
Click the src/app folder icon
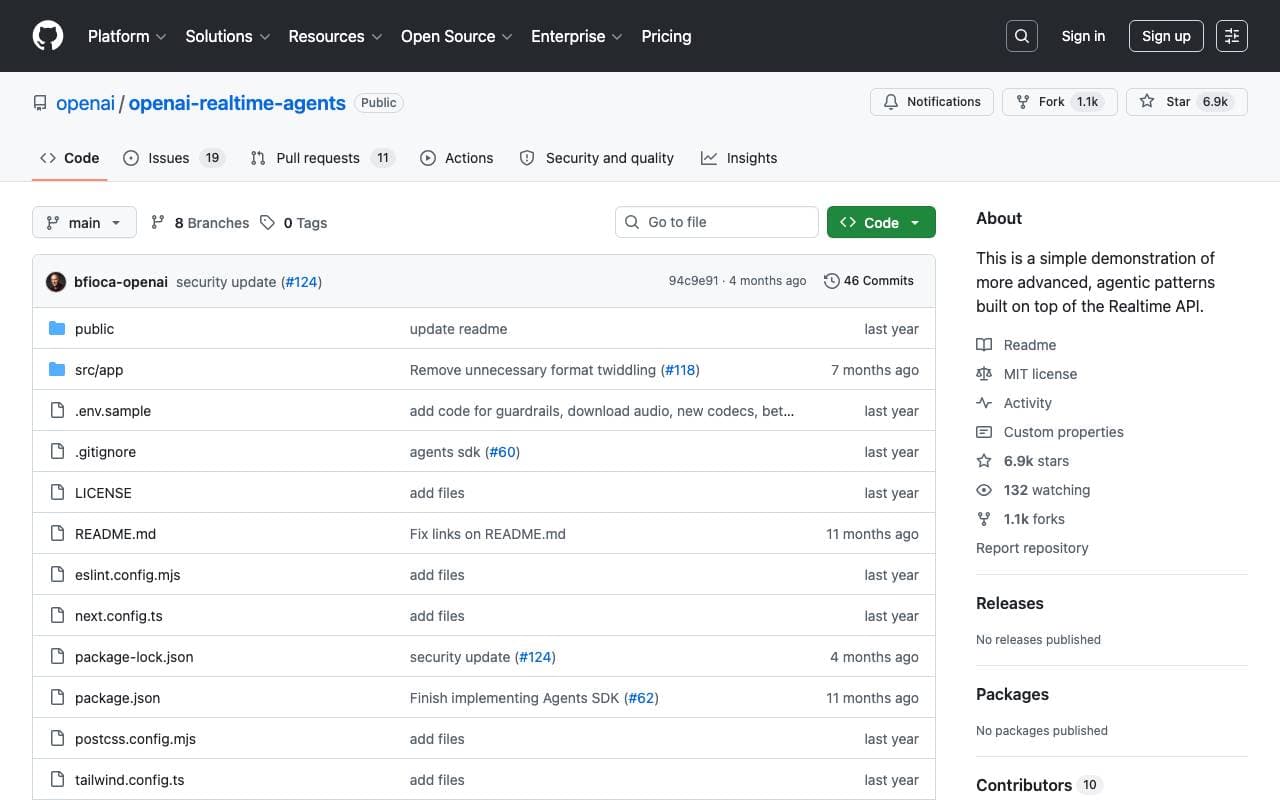57,370
